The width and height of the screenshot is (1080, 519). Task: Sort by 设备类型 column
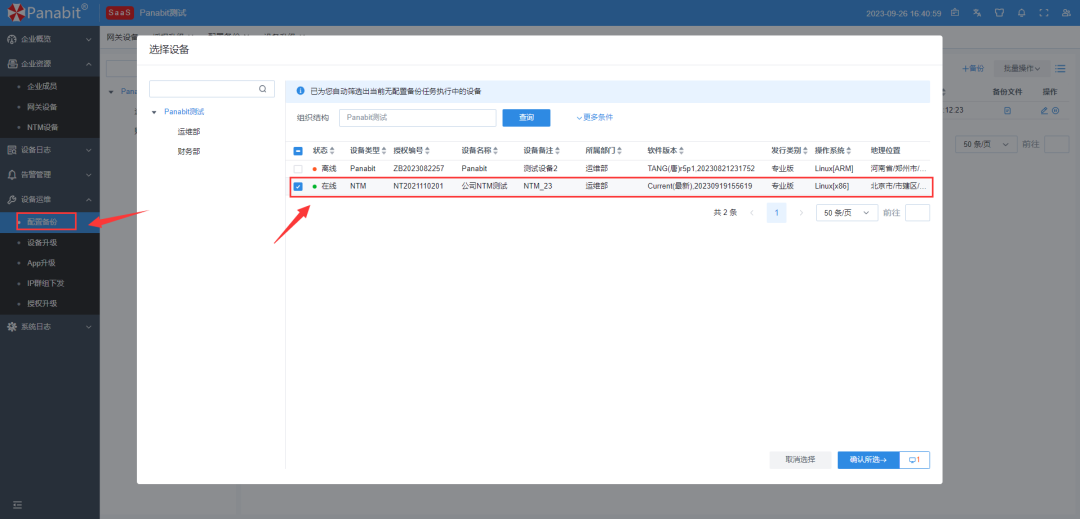click(x=385, y=151)
